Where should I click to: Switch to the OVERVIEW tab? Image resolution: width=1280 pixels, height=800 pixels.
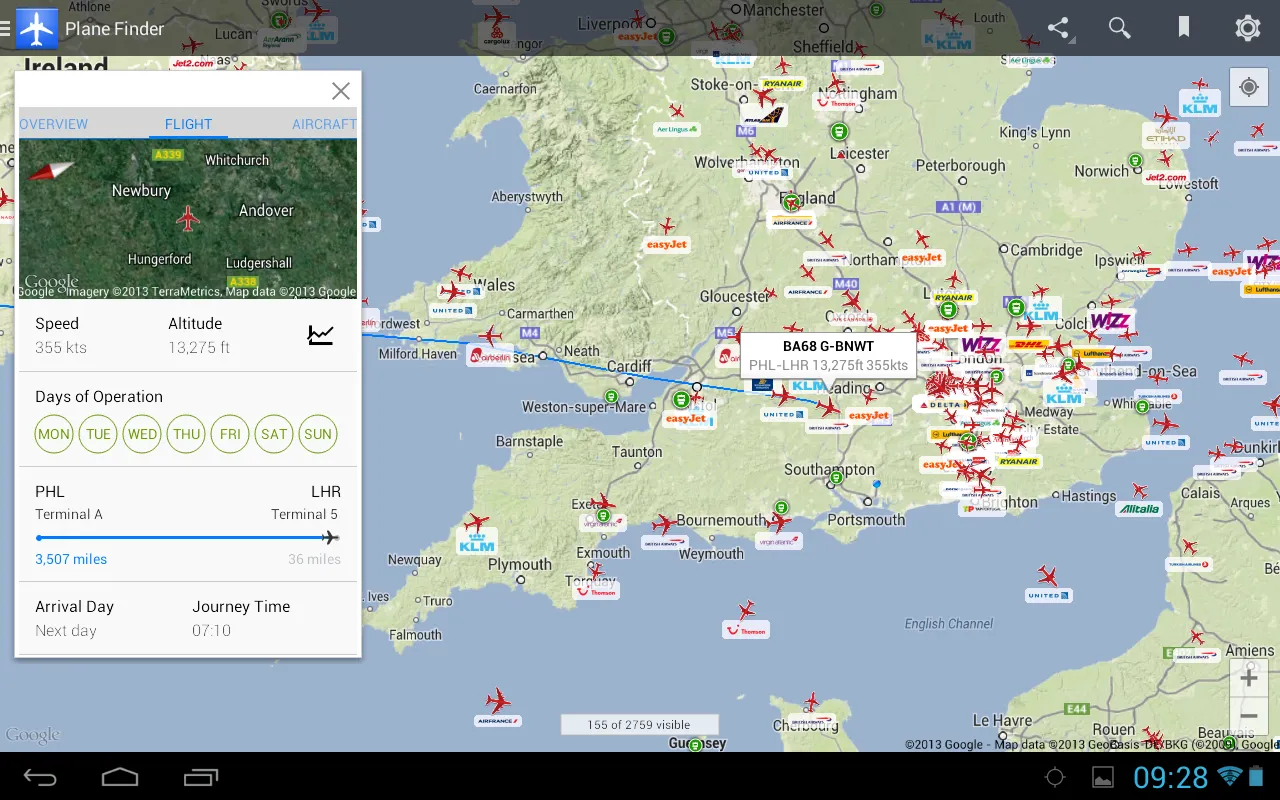pos(54,124)
